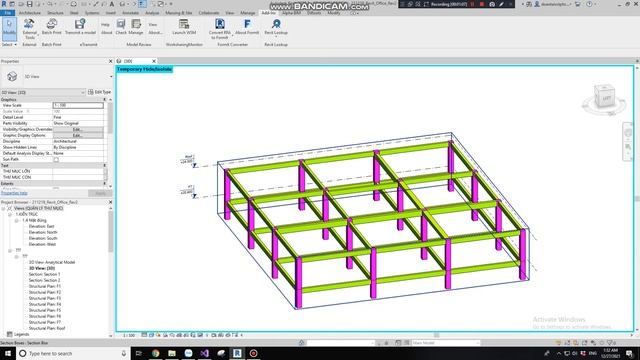Screen dimensions: 640x360
Task: Select the Modify tool in the ribbon
Action: coord(9,29)
